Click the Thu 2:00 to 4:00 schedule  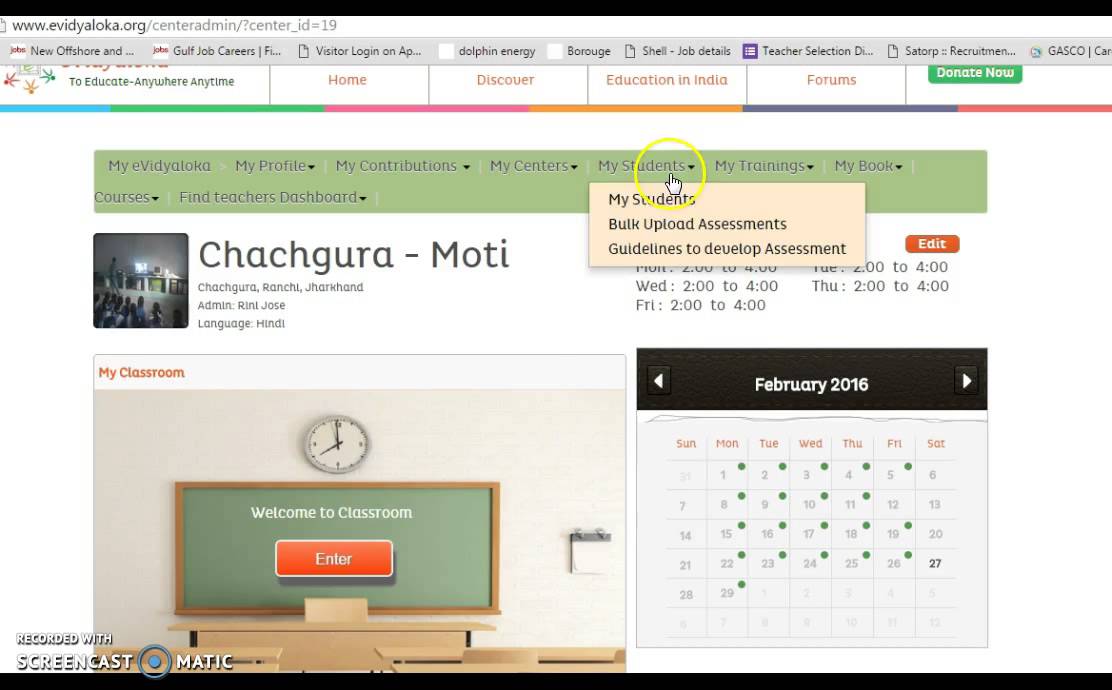pos(880,286)
